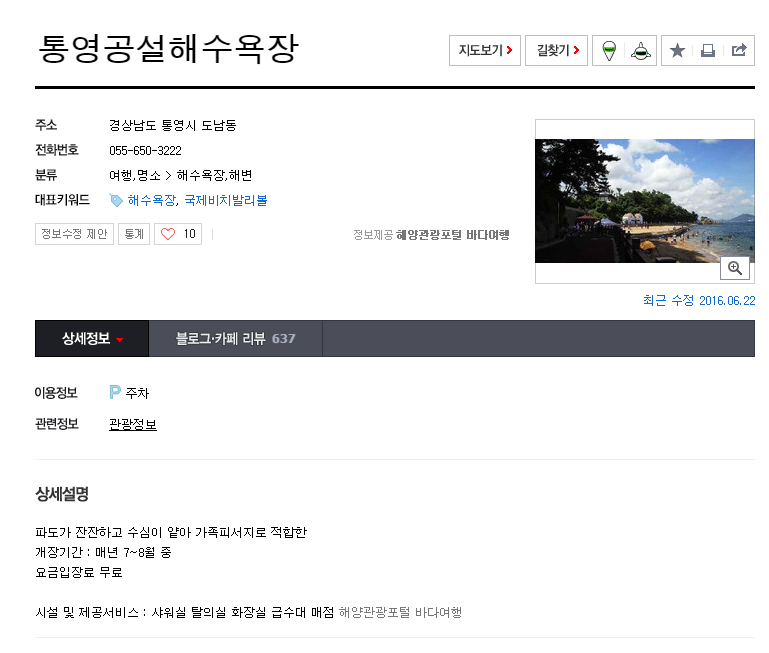Click the blue tag icon beside keywords
769x653 pixels.
[116, 200]
